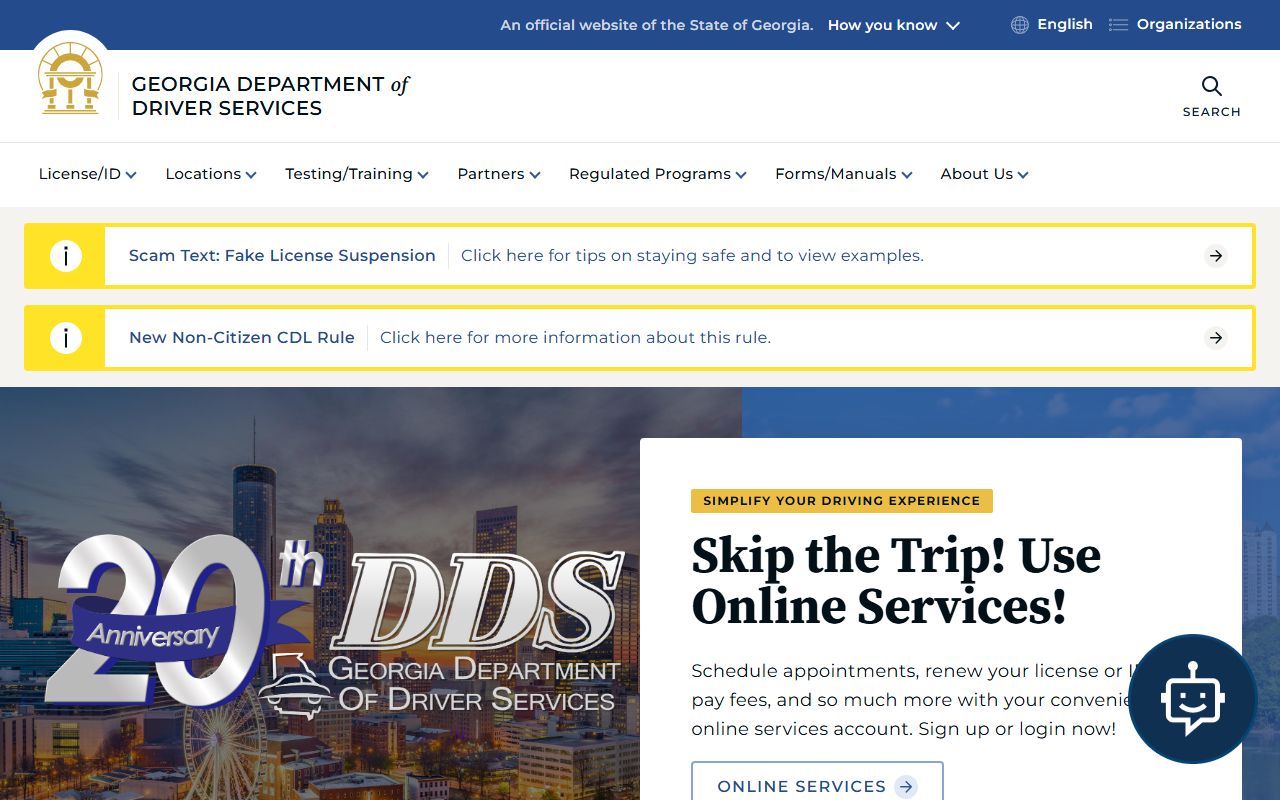Image resolution: width=1280 pixels, height=800 pixels.
Task: Open the chatbot assistant icon
Action: pos(1193,699)
